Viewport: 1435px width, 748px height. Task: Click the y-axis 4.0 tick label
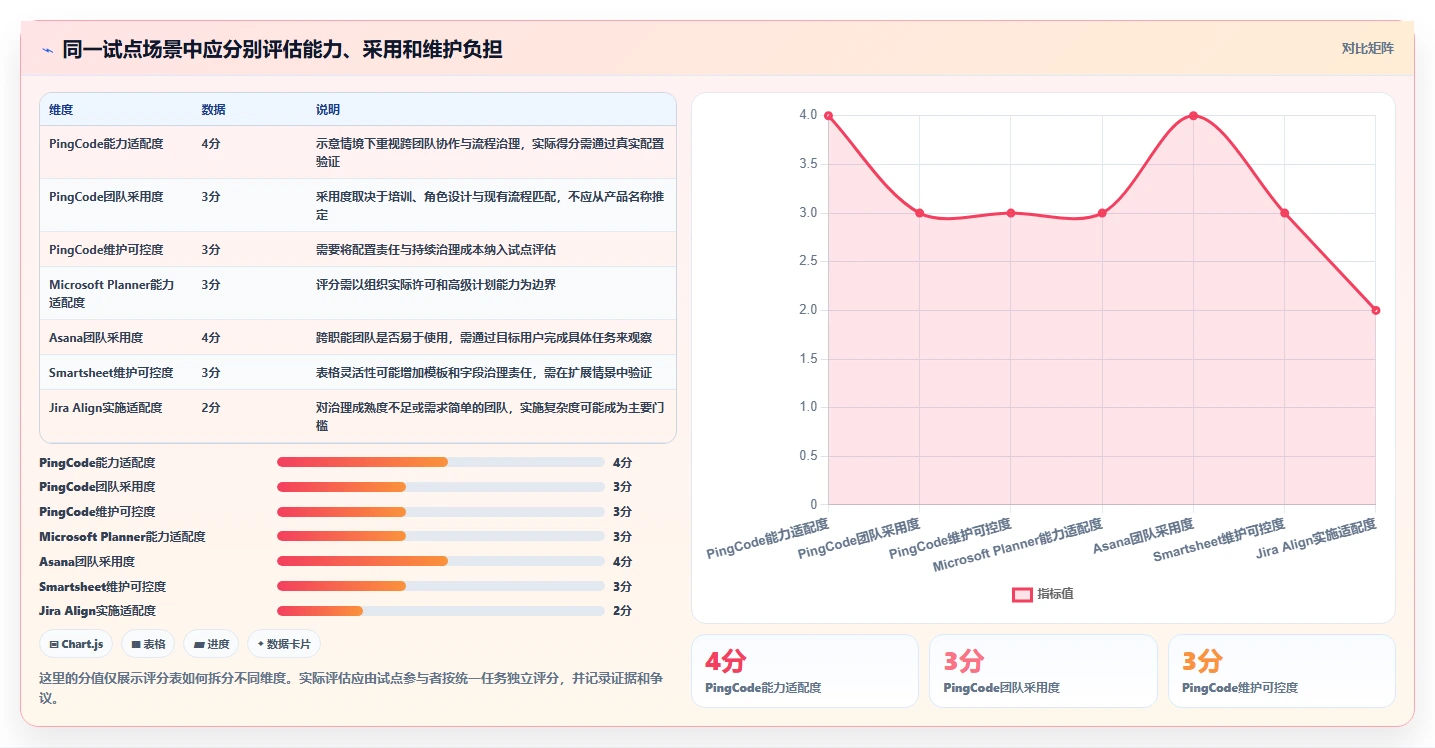(x=808, y=115)
